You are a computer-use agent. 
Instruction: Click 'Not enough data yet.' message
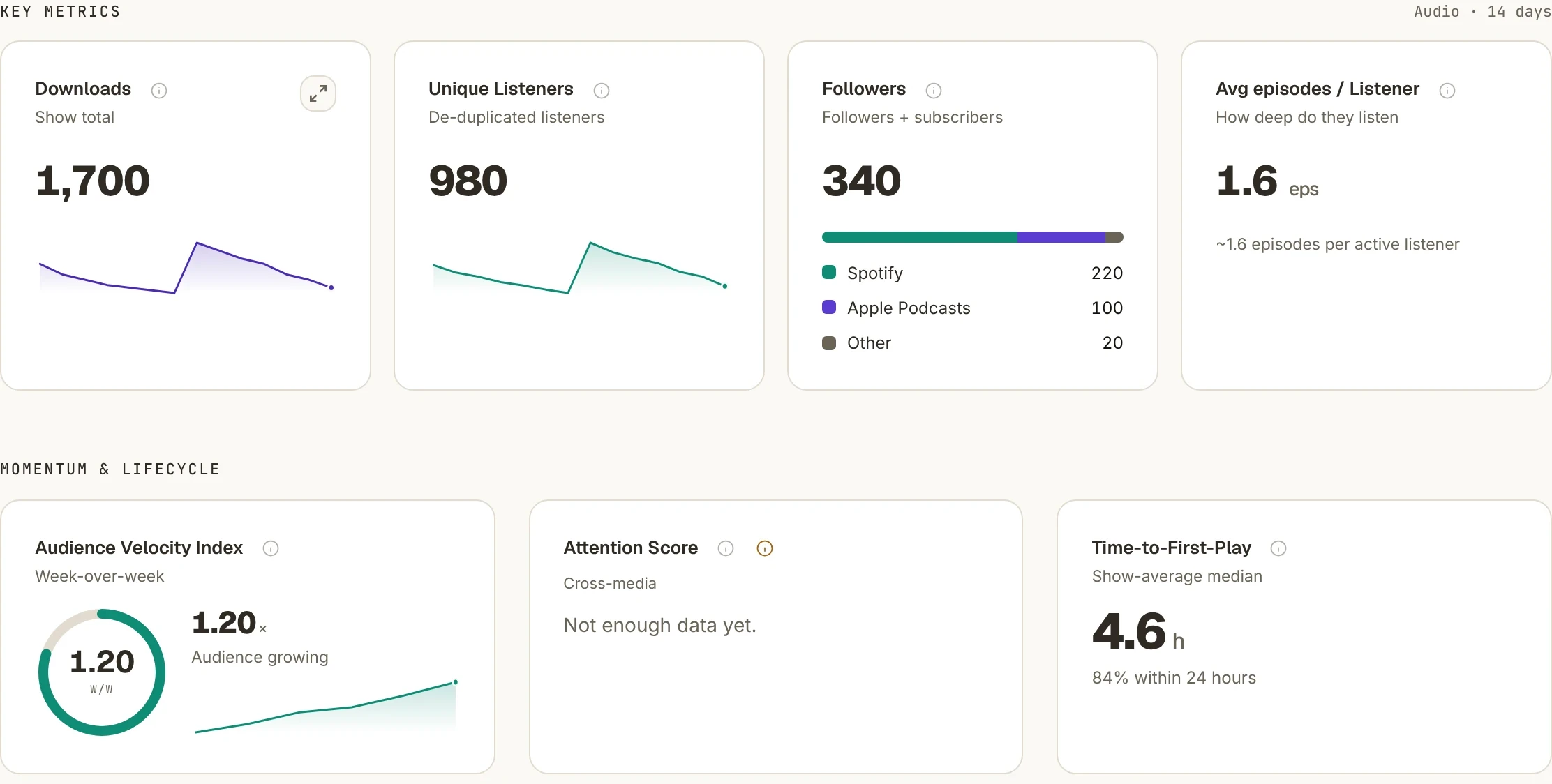click(660, 625)
